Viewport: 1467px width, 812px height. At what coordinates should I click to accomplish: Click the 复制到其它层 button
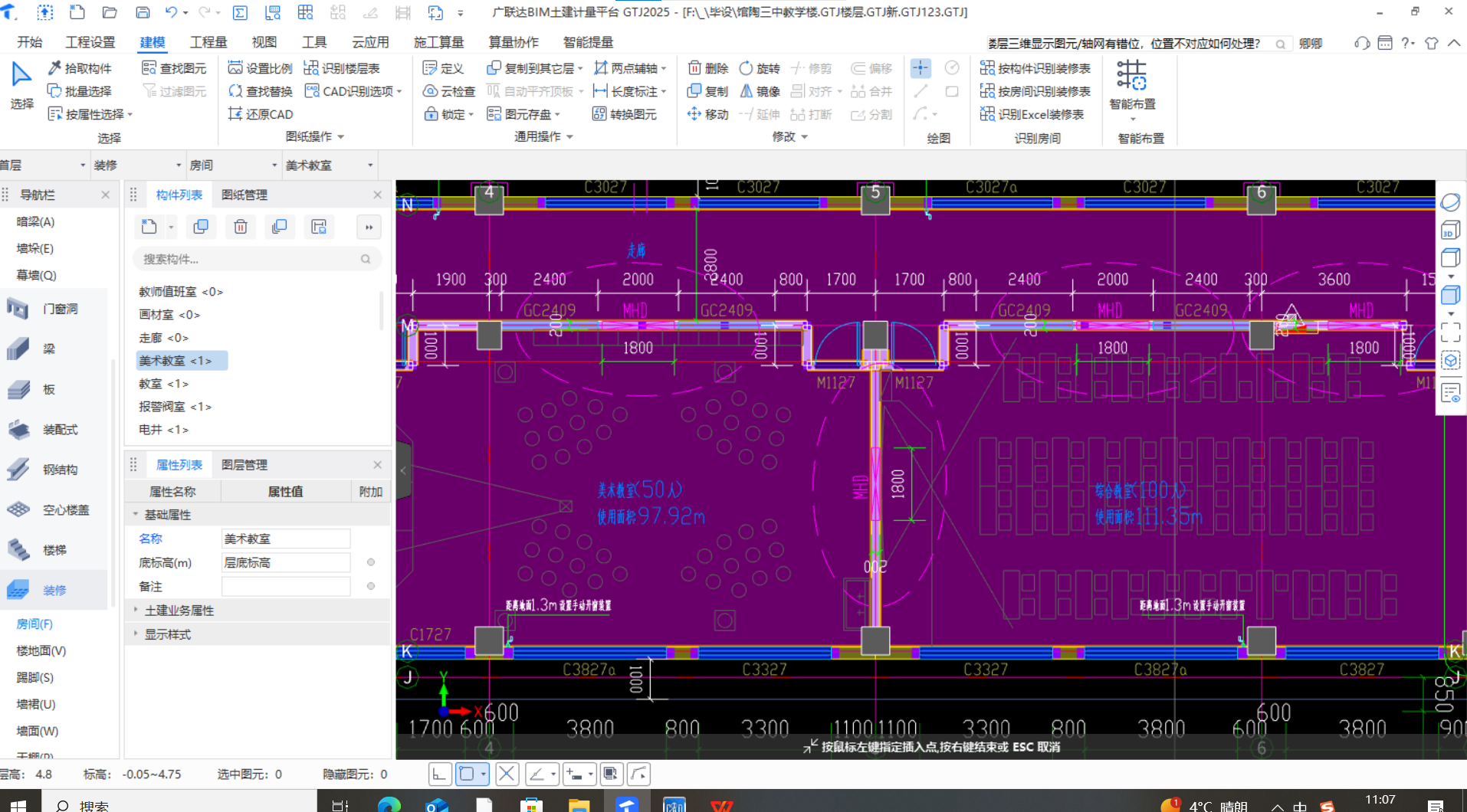[x=534, y=68]
